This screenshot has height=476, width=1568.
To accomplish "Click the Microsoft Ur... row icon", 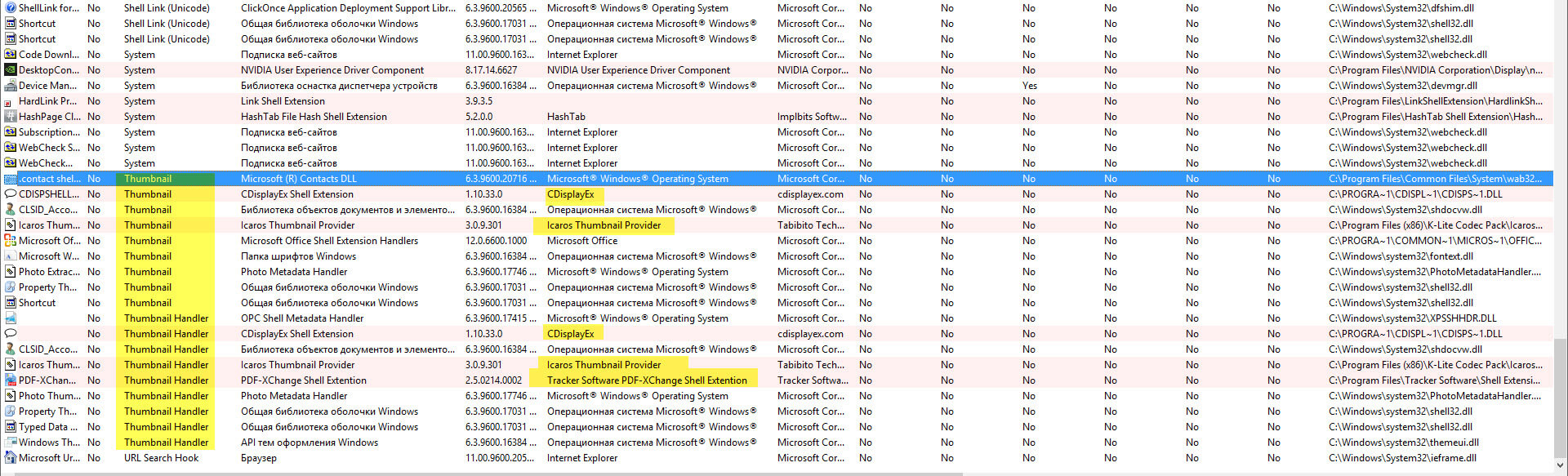I will pos(11,458).
